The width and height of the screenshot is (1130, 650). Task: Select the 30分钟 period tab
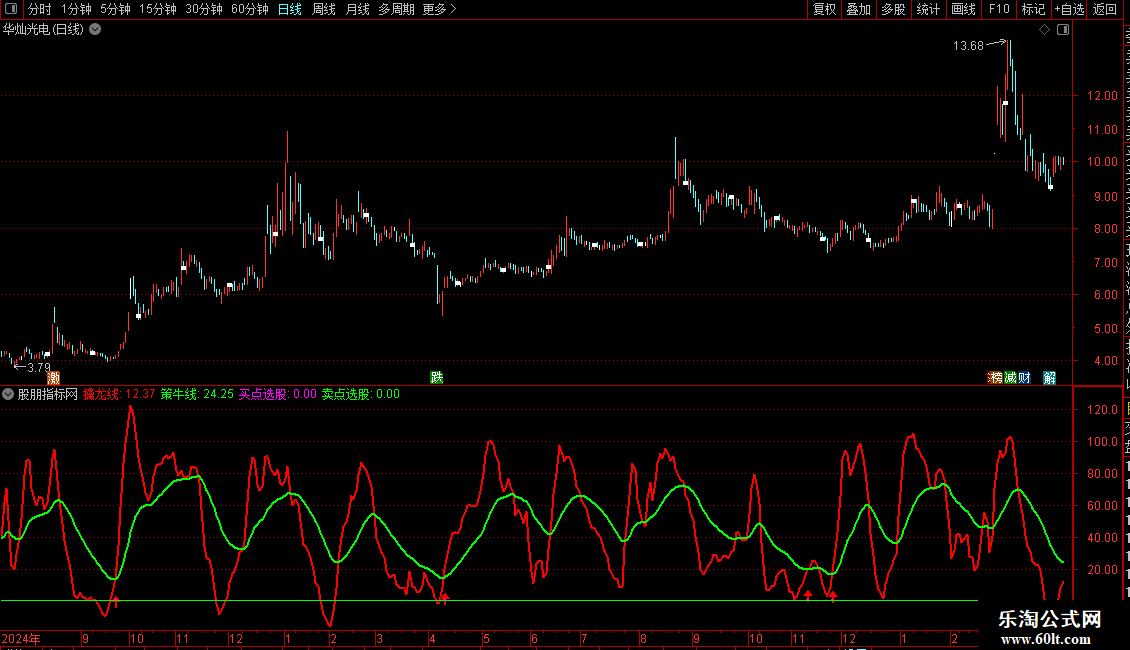click(203, 9)
